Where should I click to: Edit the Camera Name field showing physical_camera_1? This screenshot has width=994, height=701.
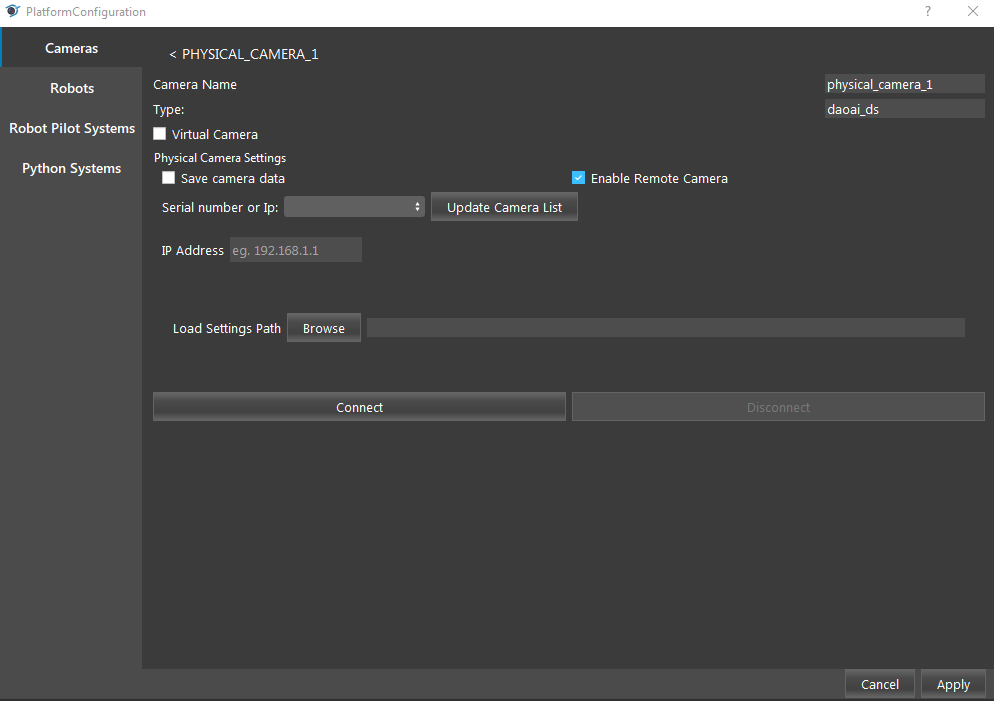click(903, 83)
